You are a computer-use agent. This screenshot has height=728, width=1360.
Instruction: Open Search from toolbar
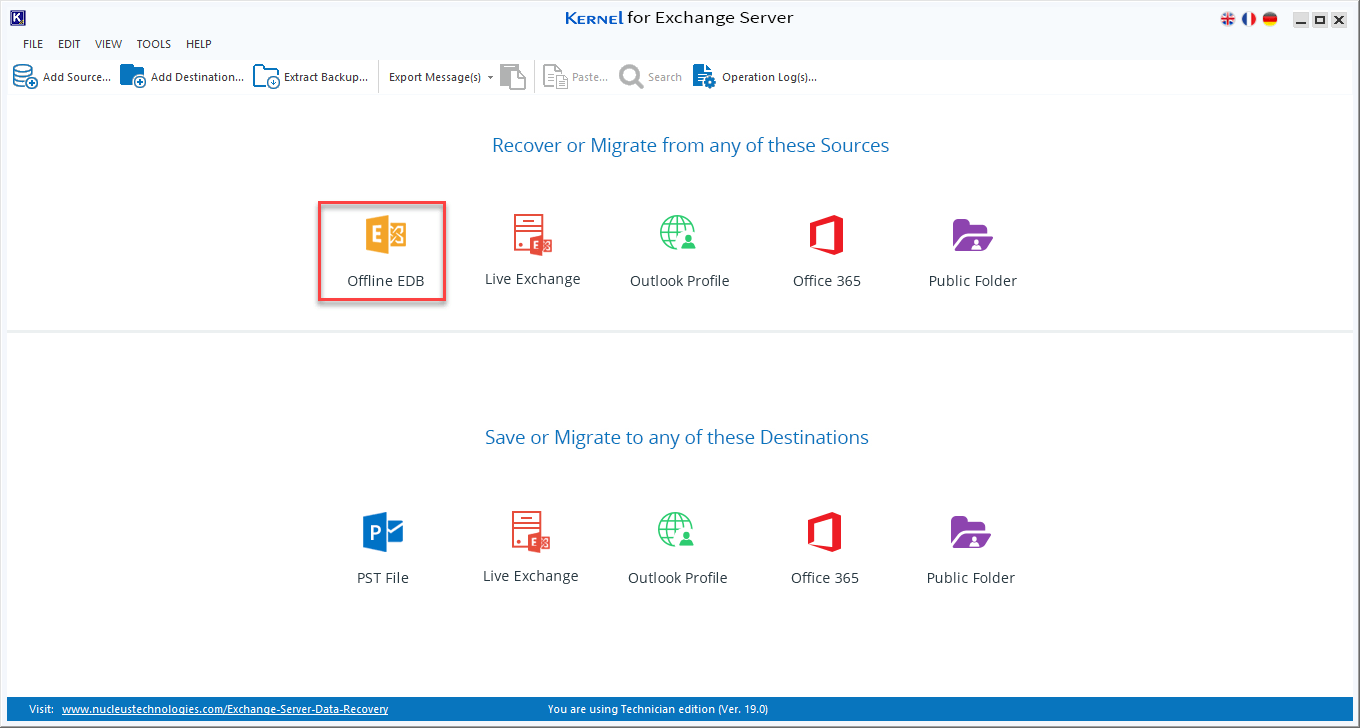pos(650,77)
